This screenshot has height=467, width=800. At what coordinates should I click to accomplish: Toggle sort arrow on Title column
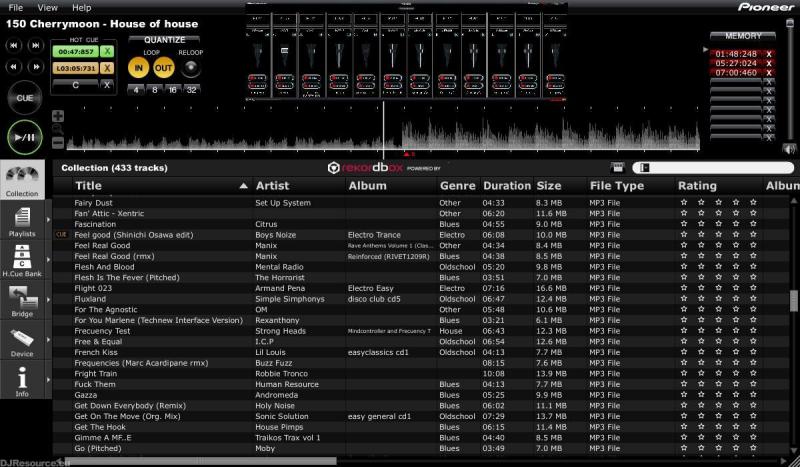click(243, 186)
